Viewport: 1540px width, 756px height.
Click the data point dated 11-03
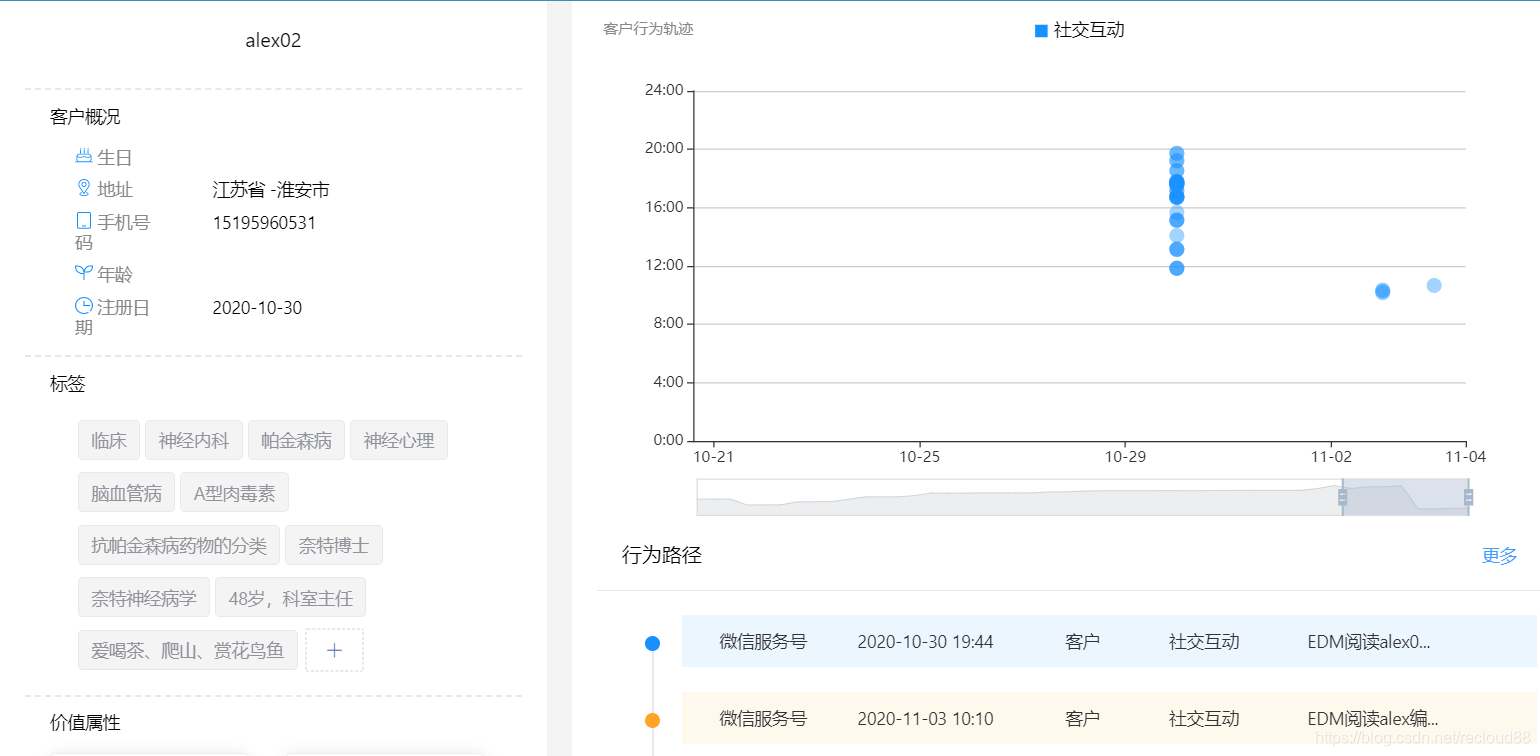point(1382,291)
